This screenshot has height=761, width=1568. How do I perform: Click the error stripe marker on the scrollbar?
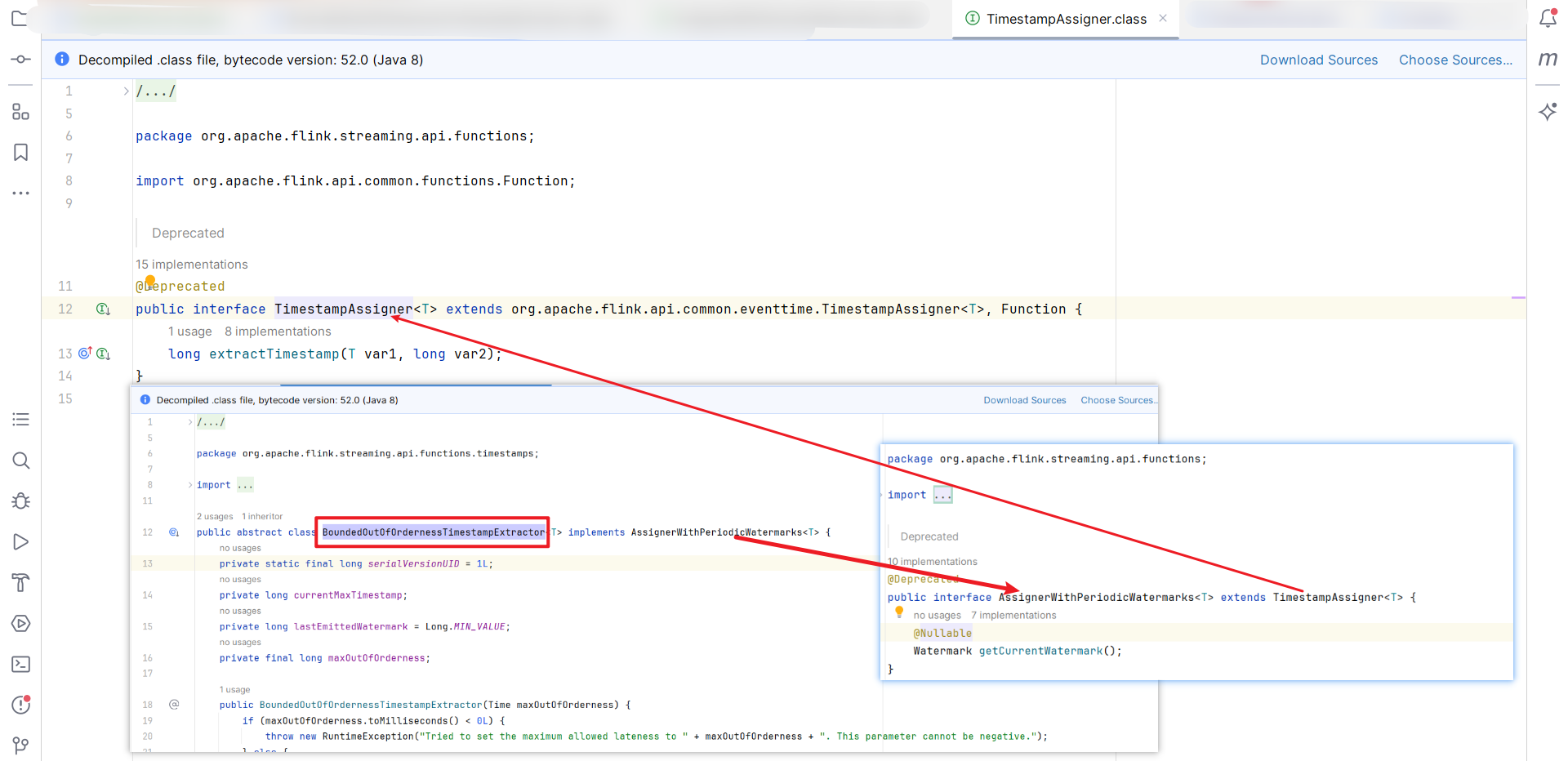click(x=1518, y=297)
